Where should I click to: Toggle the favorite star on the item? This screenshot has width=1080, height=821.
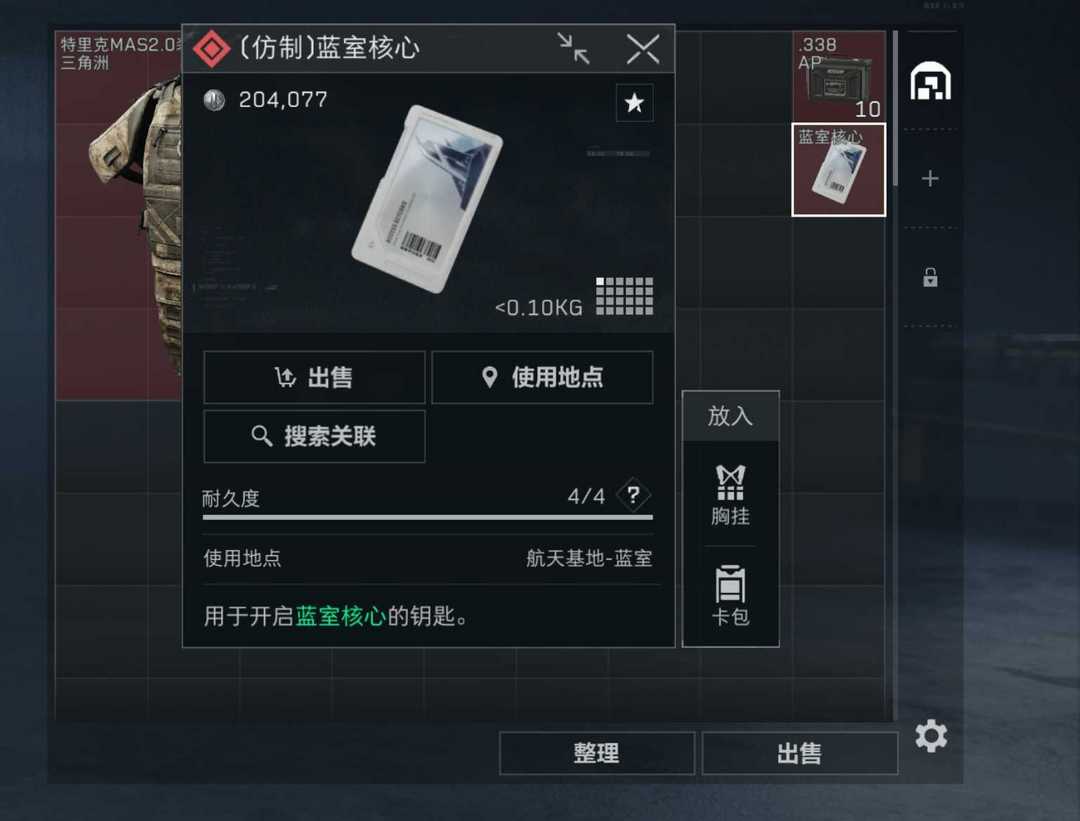pos(634,103)
